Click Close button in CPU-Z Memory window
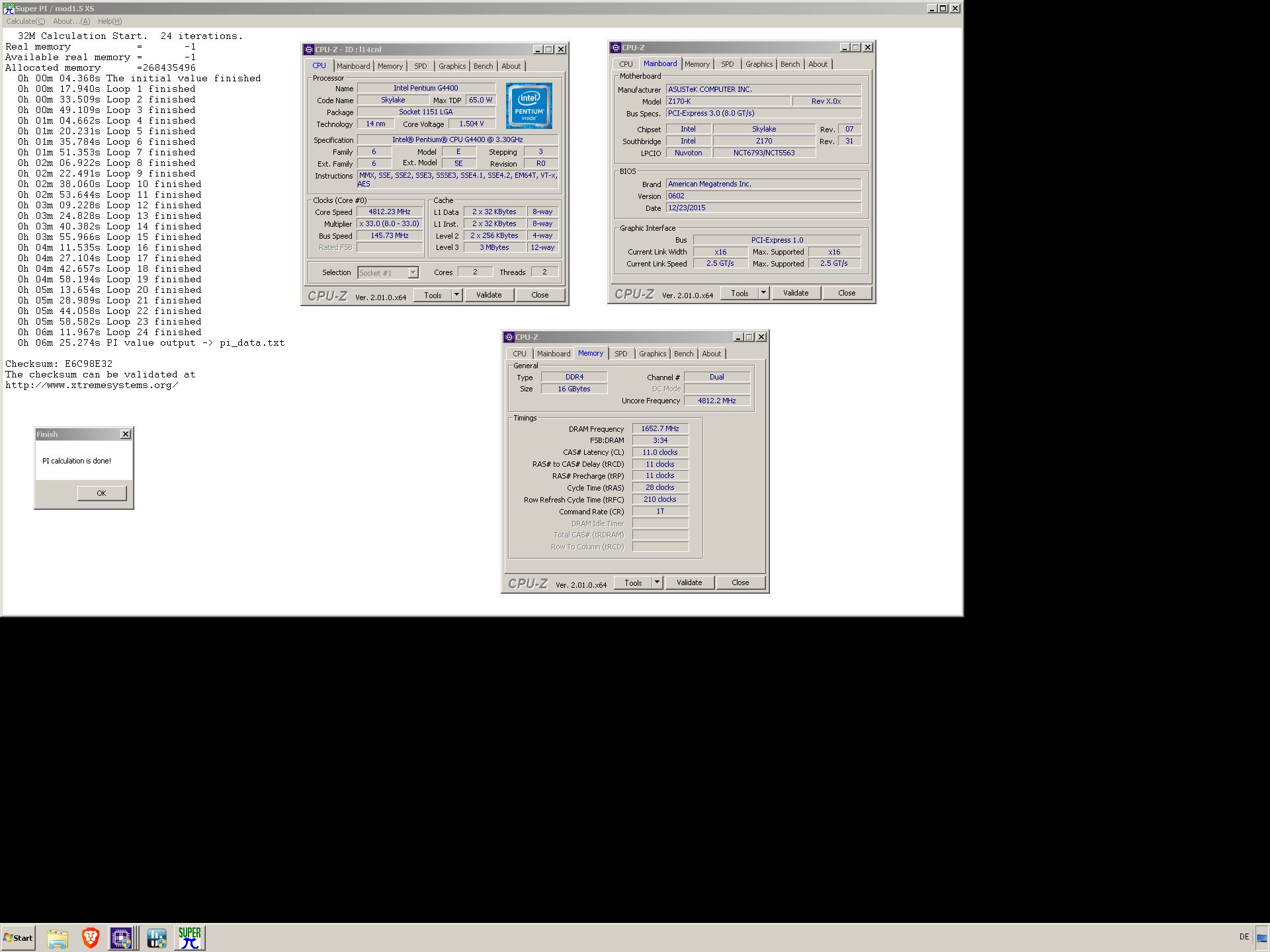This screenshot has height=952, width=1270. coord(740,582)
